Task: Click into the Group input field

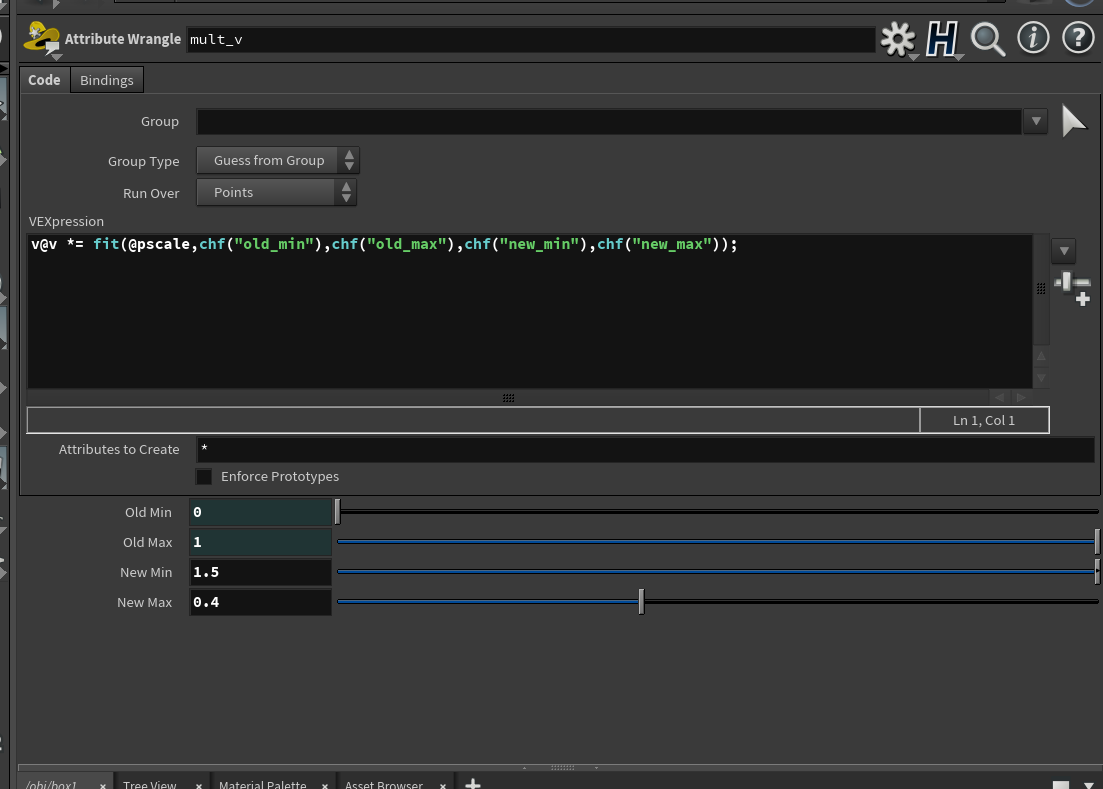Action: [609, 122]
